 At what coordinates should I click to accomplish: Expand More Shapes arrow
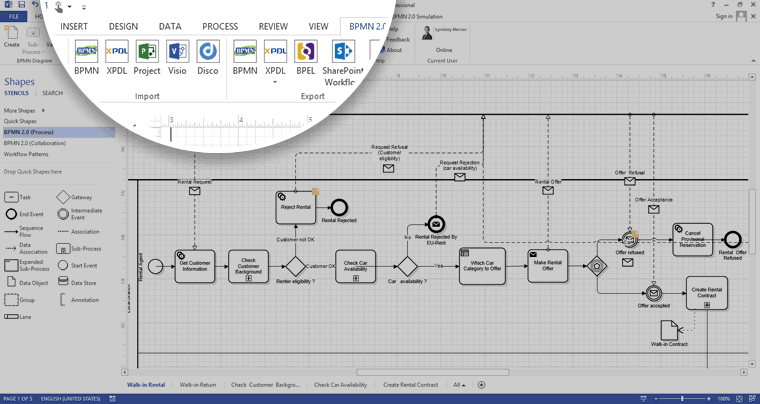point(43,110)
